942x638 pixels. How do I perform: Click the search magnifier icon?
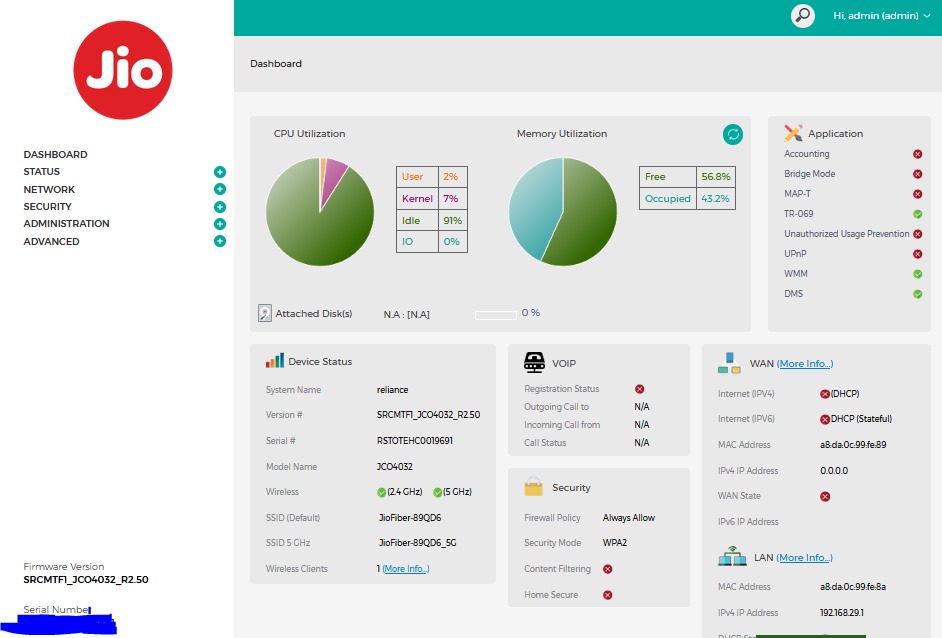803,16
